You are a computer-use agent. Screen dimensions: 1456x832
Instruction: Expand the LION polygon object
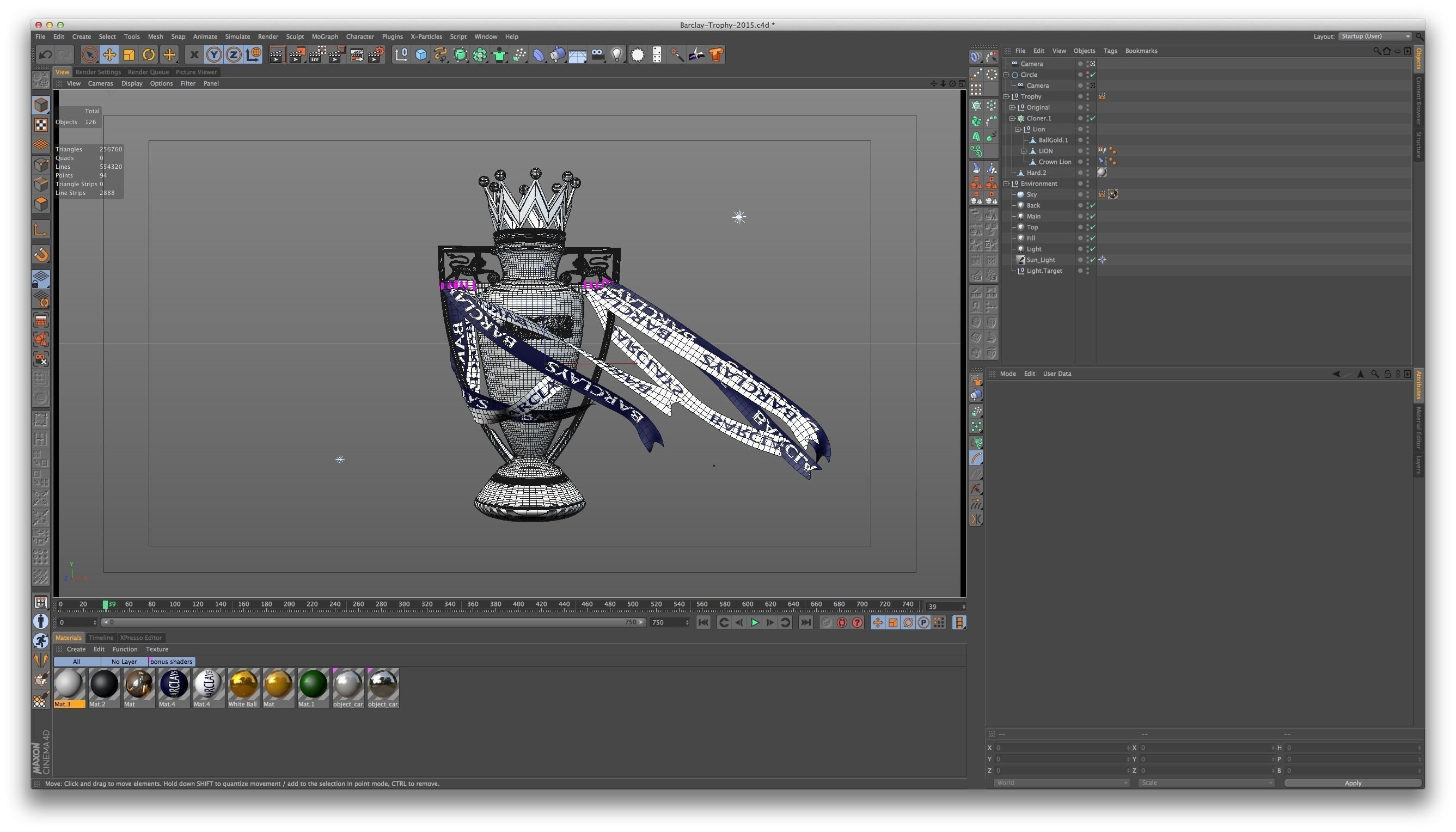[1024, 151]
